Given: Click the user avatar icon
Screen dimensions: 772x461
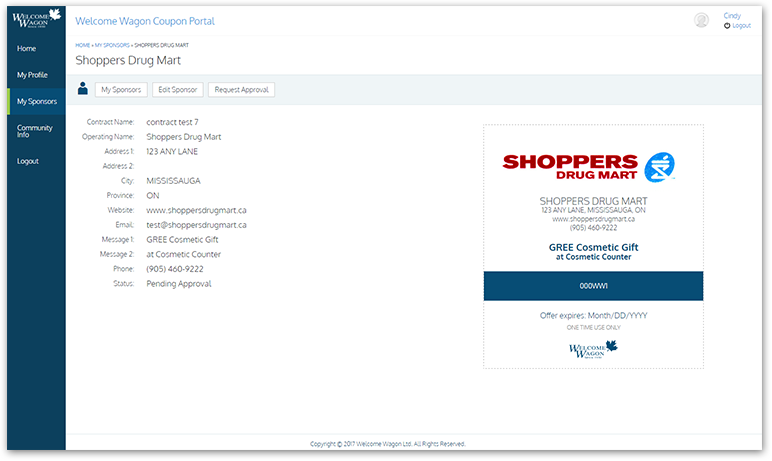Looking at the screenshot, I should click(701, 20).
